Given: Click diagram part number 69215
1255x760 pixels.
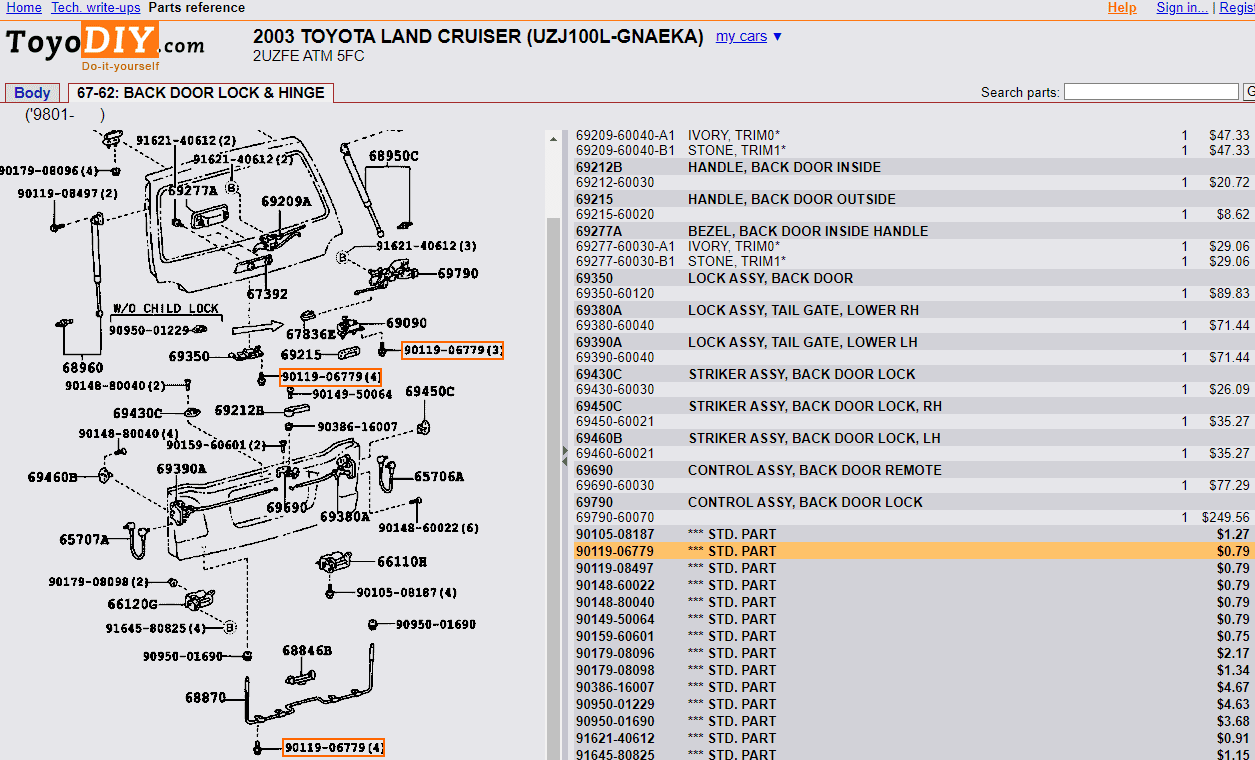Looking at the screenshot, I should click(301, 355).
